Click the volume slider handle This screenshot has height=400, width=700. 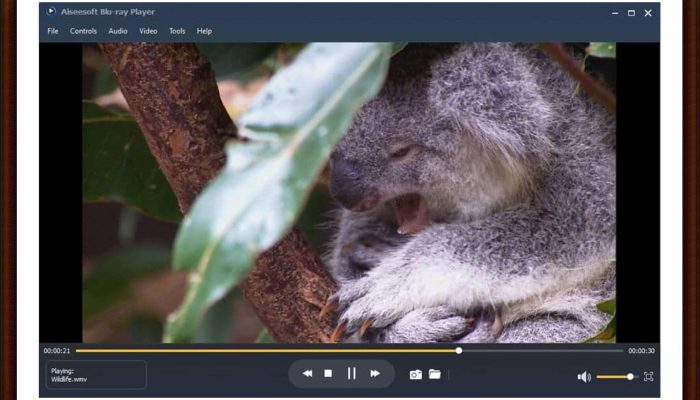coord(630,377)
